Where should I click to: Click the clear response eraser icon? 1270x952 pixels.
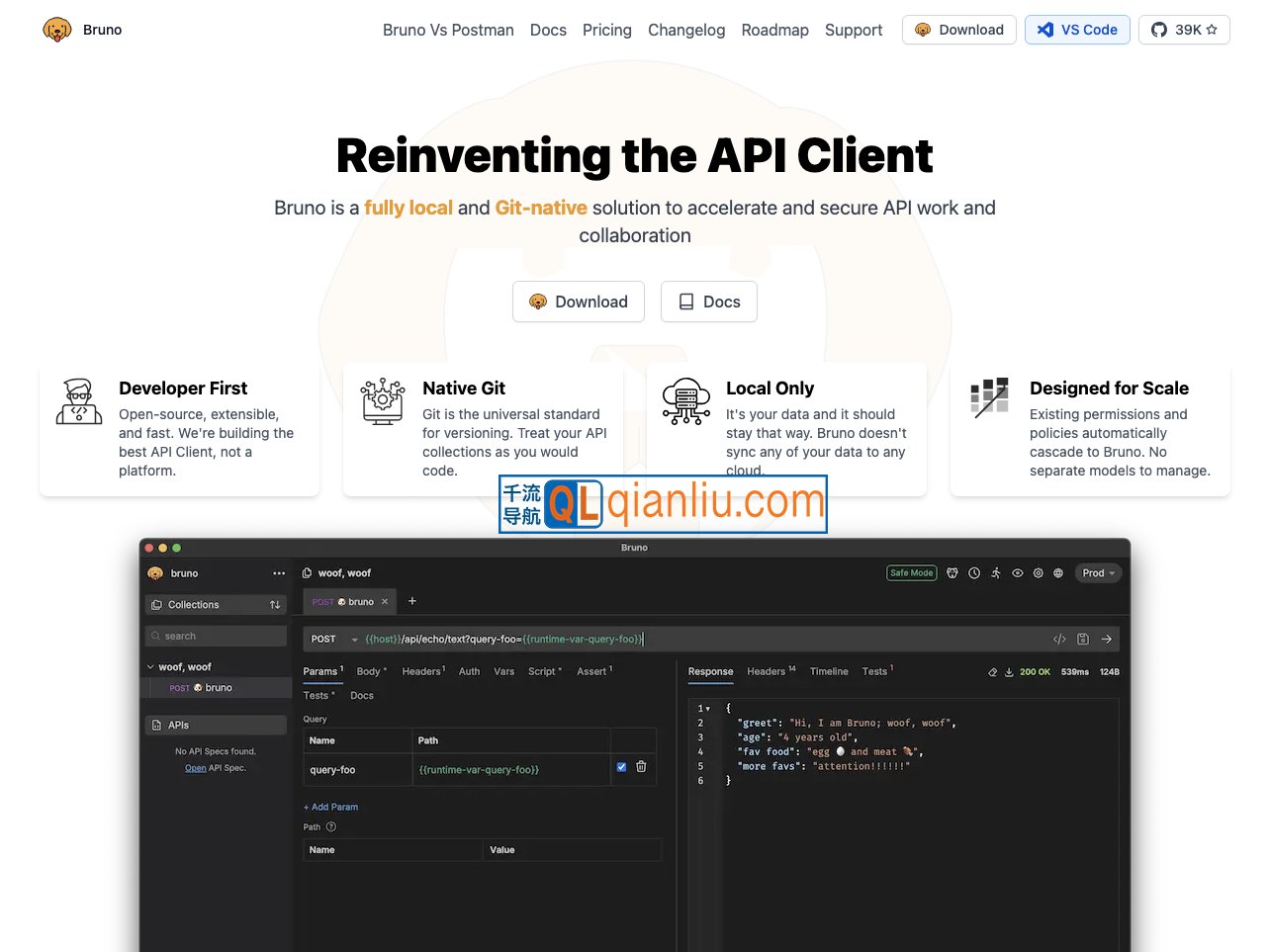point(992,672)
